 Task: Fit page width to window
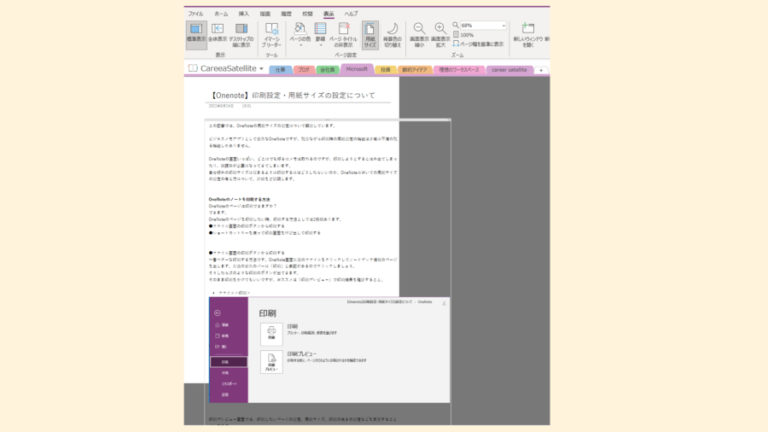coord(478,44)
